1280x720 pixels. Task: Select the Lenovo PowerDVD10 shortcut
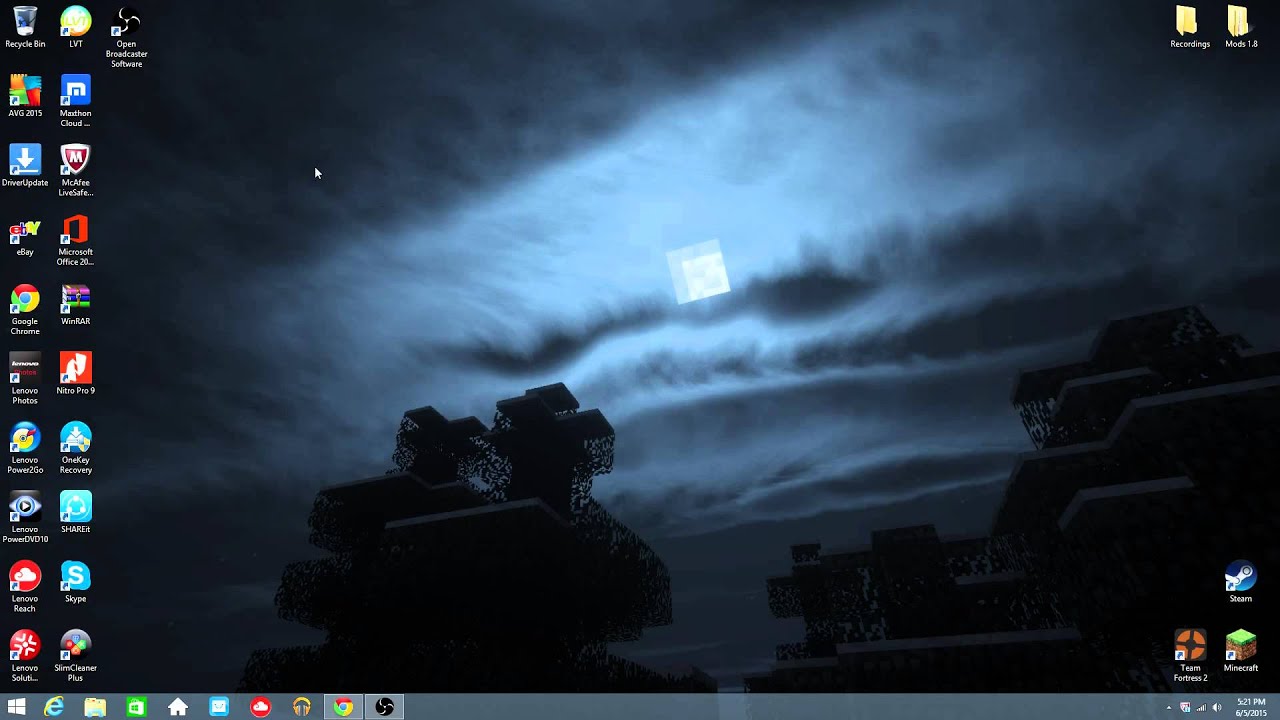pyautogui.click(x=25, y=517)
